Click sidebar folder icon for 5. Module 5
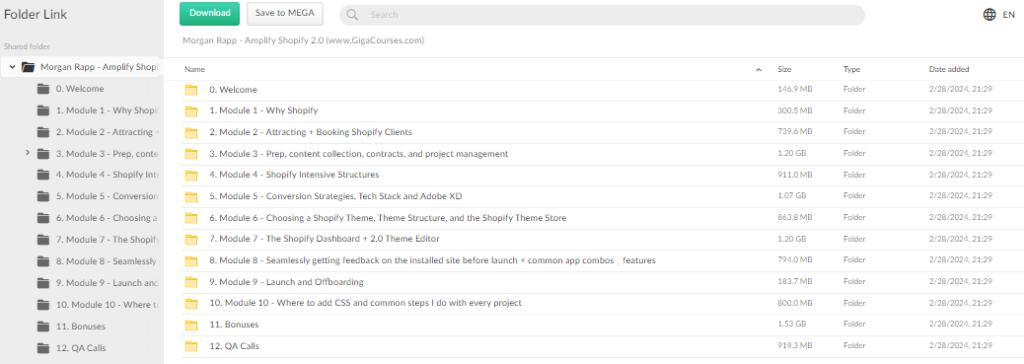This screenshot has width=1024, height=364. pyautogui.click(x=44, y=196)
